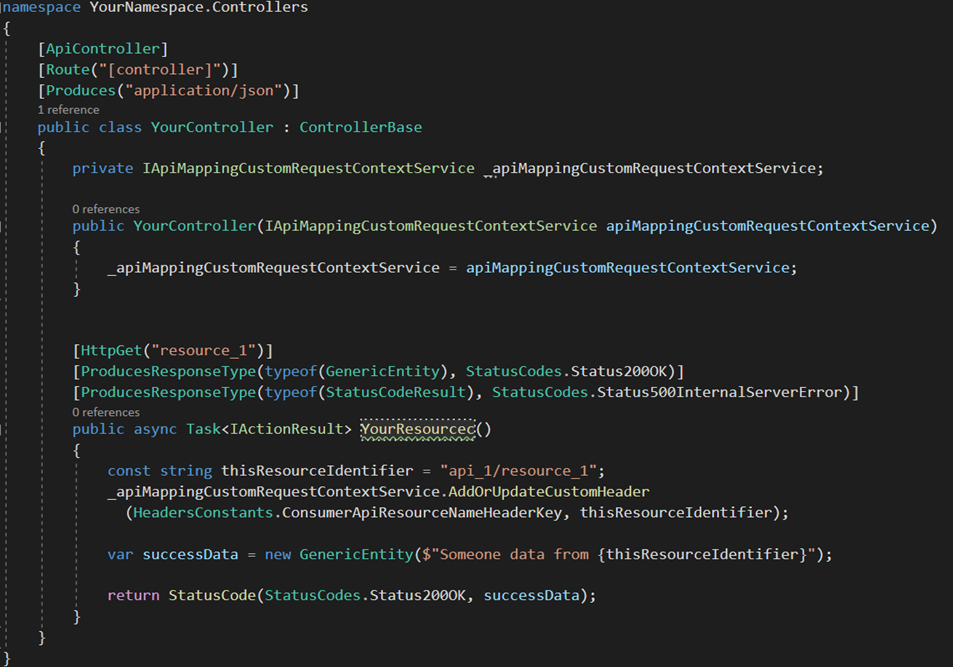Click the ControllerBase base type

click(360, 127)
